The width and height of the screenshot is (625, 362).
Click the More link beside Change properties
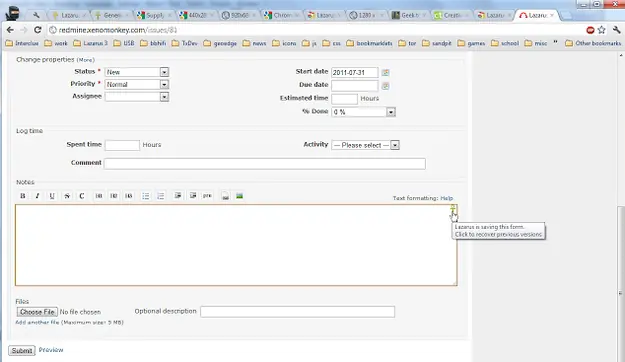point(85,60)
